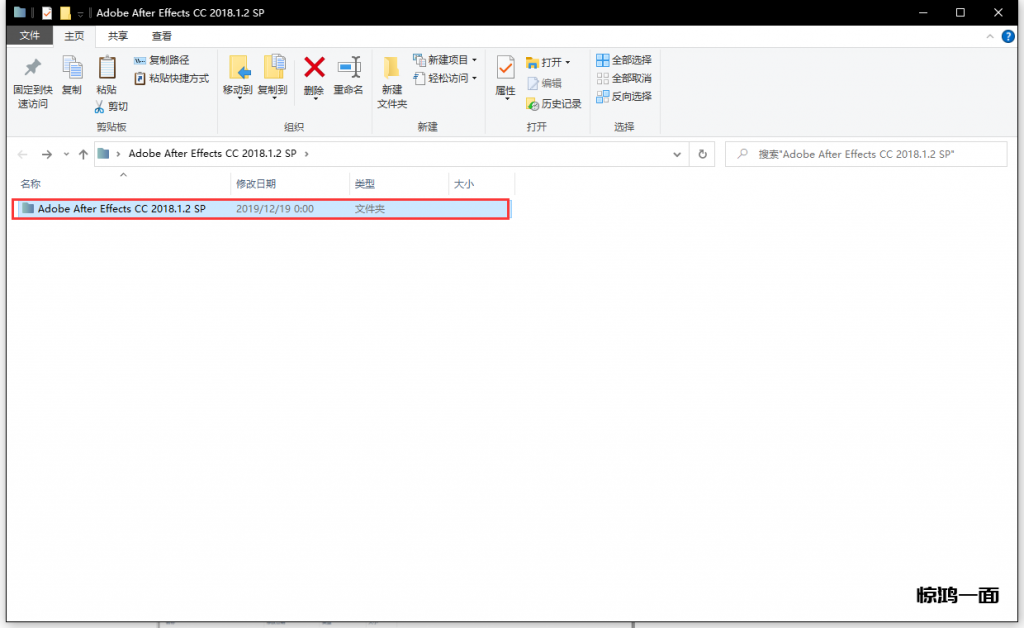Expand the 移动到 dropdown

238,90
